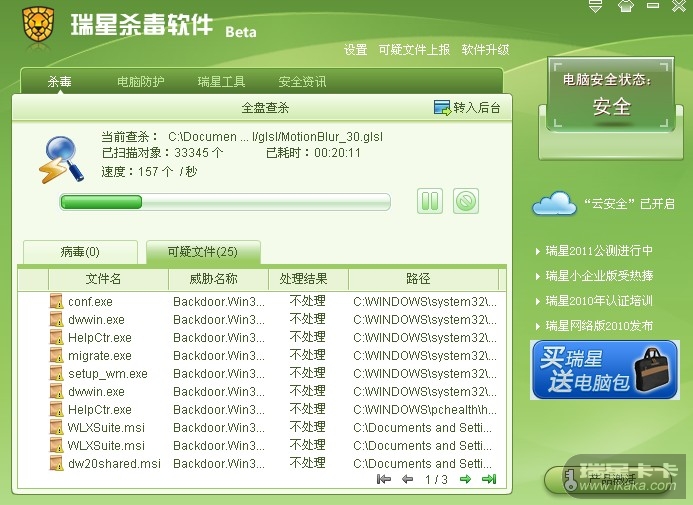This screenshot has height=505, width=693.
Task: Open the skin change shirt icon
Action: tap(625, 6)
